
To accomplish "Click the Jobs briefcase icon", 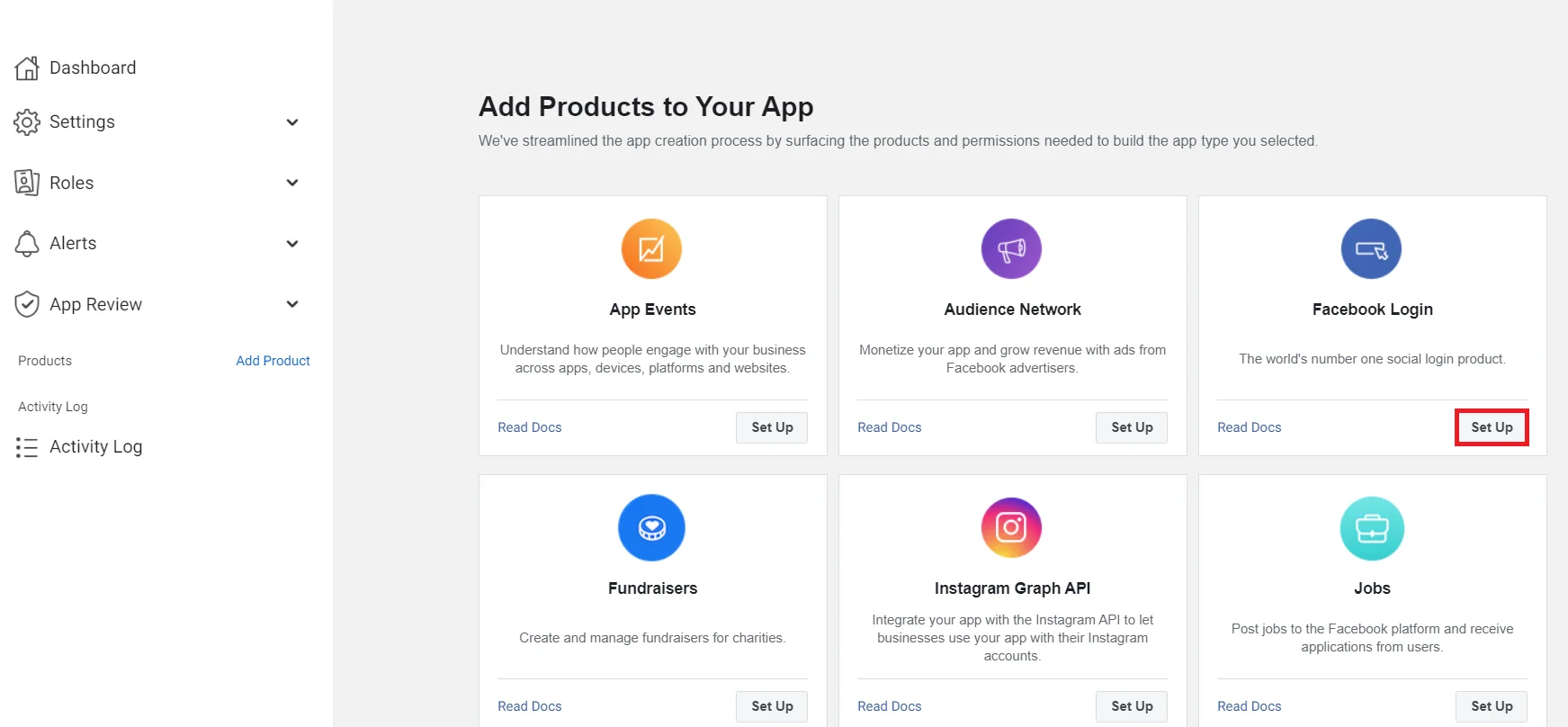I will pyautogui.click(x=1371, y=527).
